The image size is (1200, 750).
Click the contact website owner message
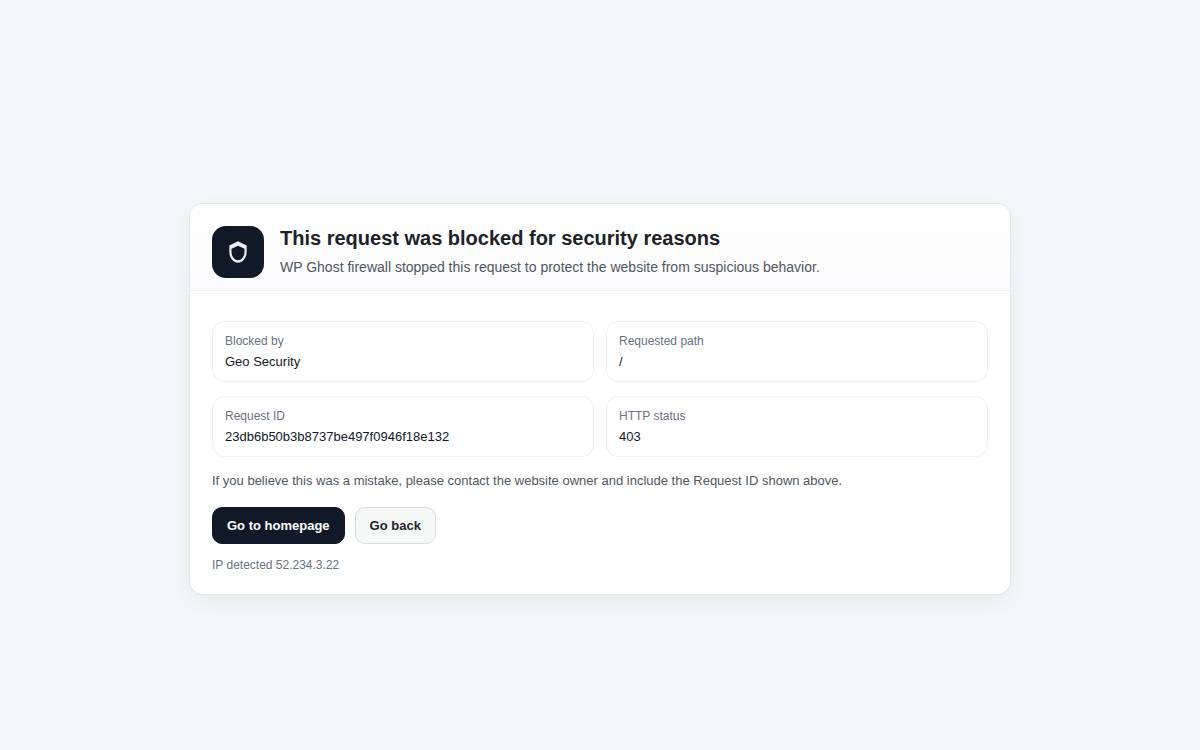point(527,481)
